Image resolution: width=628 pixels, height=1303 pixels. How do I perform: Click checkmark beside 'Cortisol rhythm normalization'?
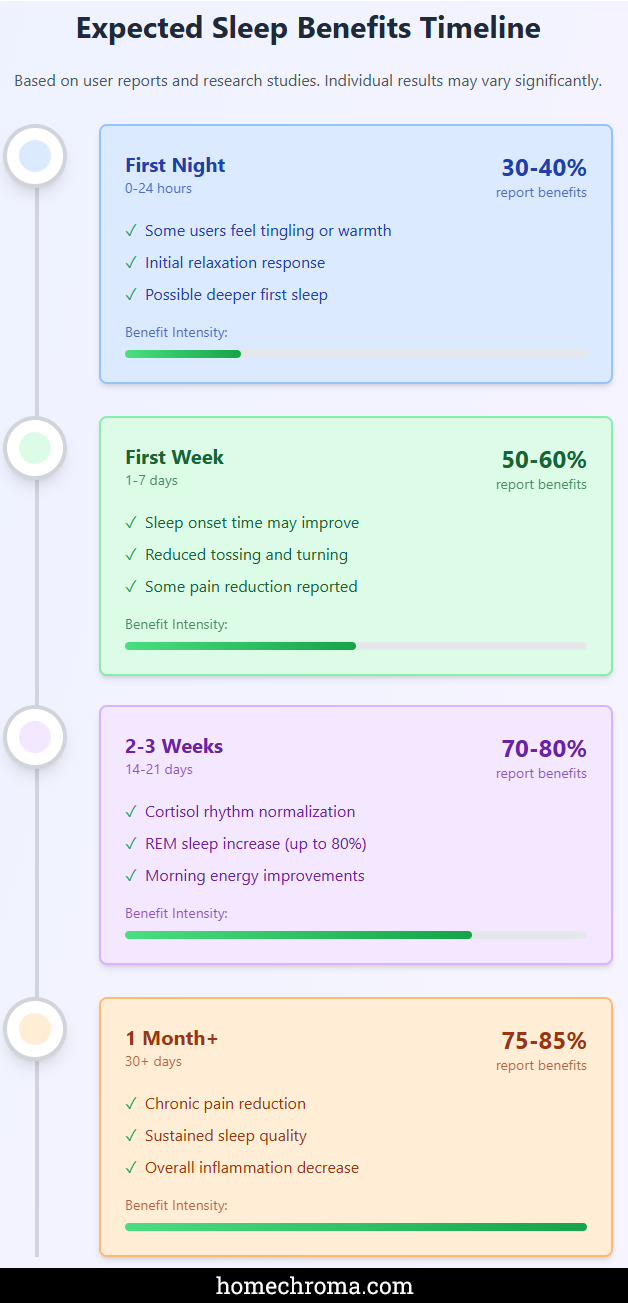[131, 812]
